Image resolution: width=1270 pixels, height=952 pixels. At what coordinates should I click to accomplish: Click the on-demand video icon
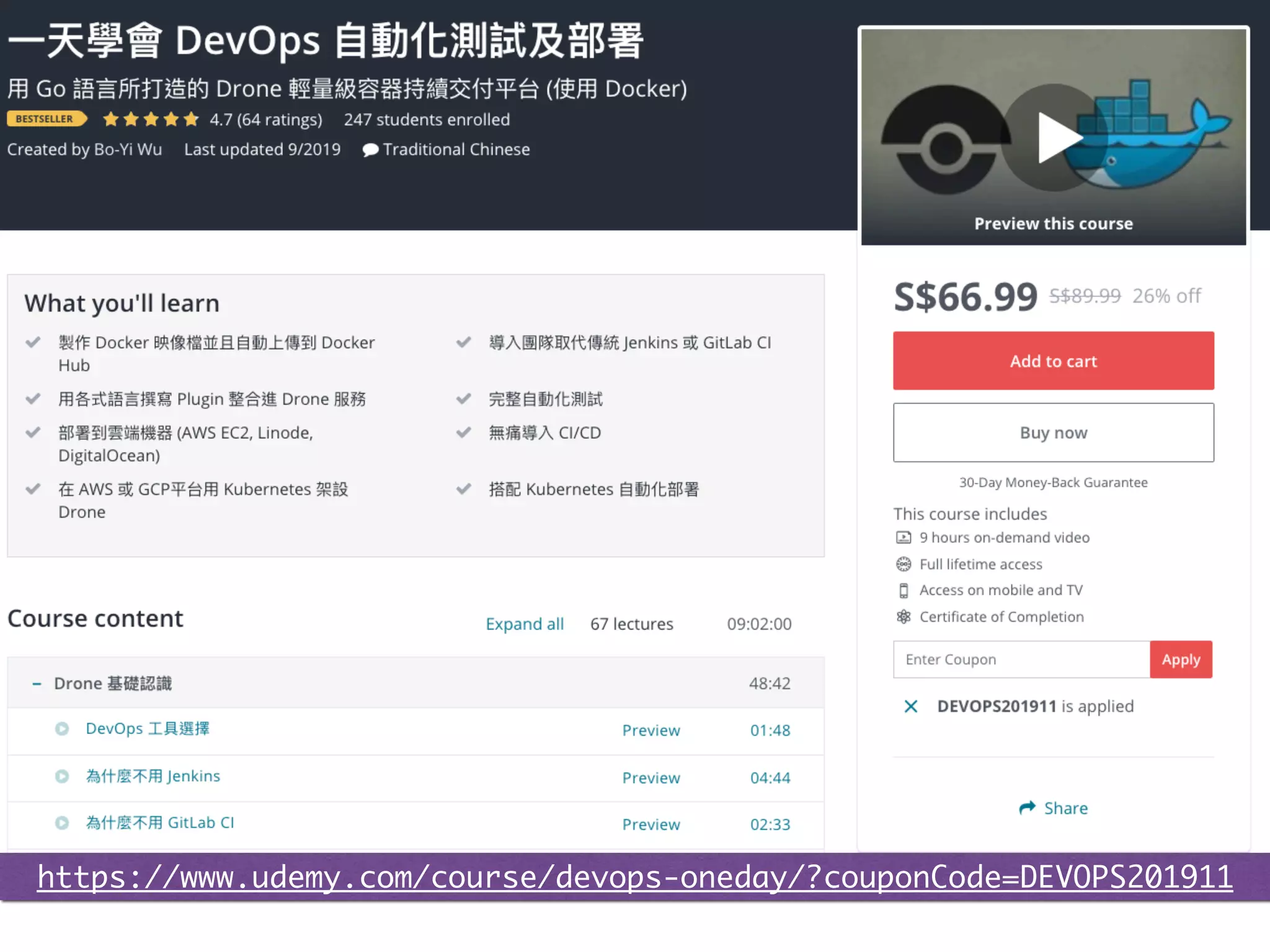pos(904,537)
